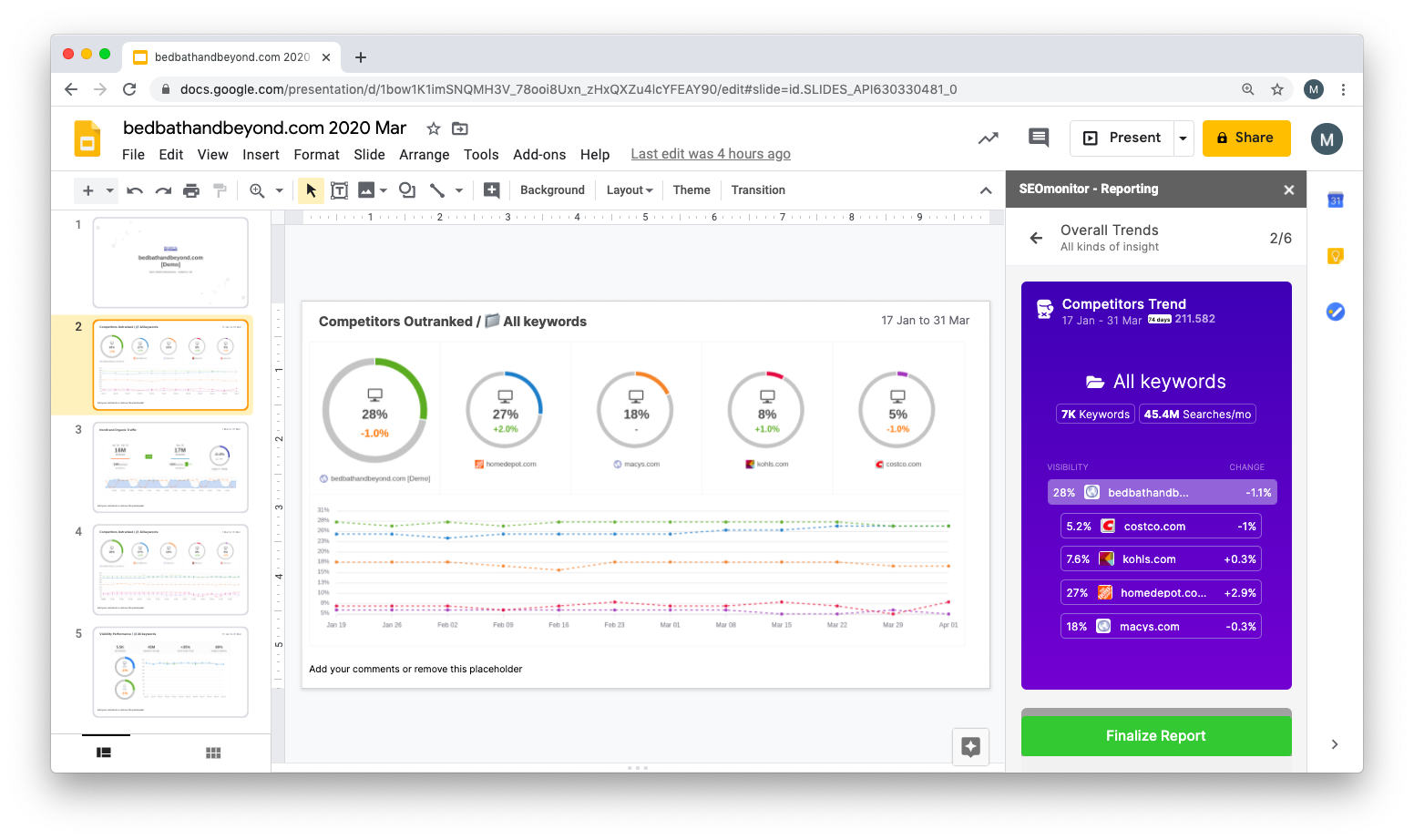Viewport: 1414px width, 840px height.
Task: Select slide 4 thumbnail
Action: [170, 569]
